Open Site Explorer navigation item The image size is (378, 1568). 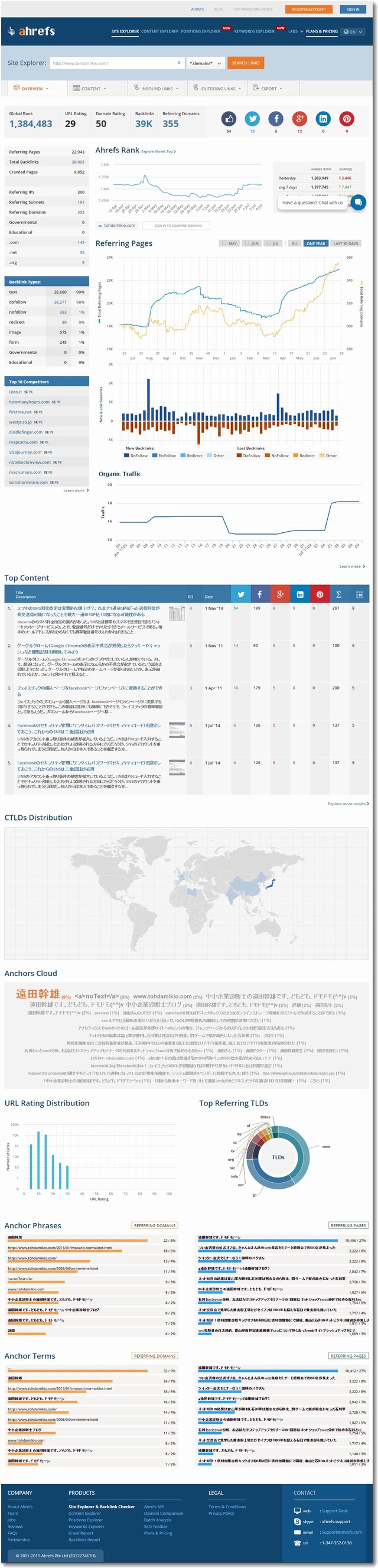[x=125, y=32]
